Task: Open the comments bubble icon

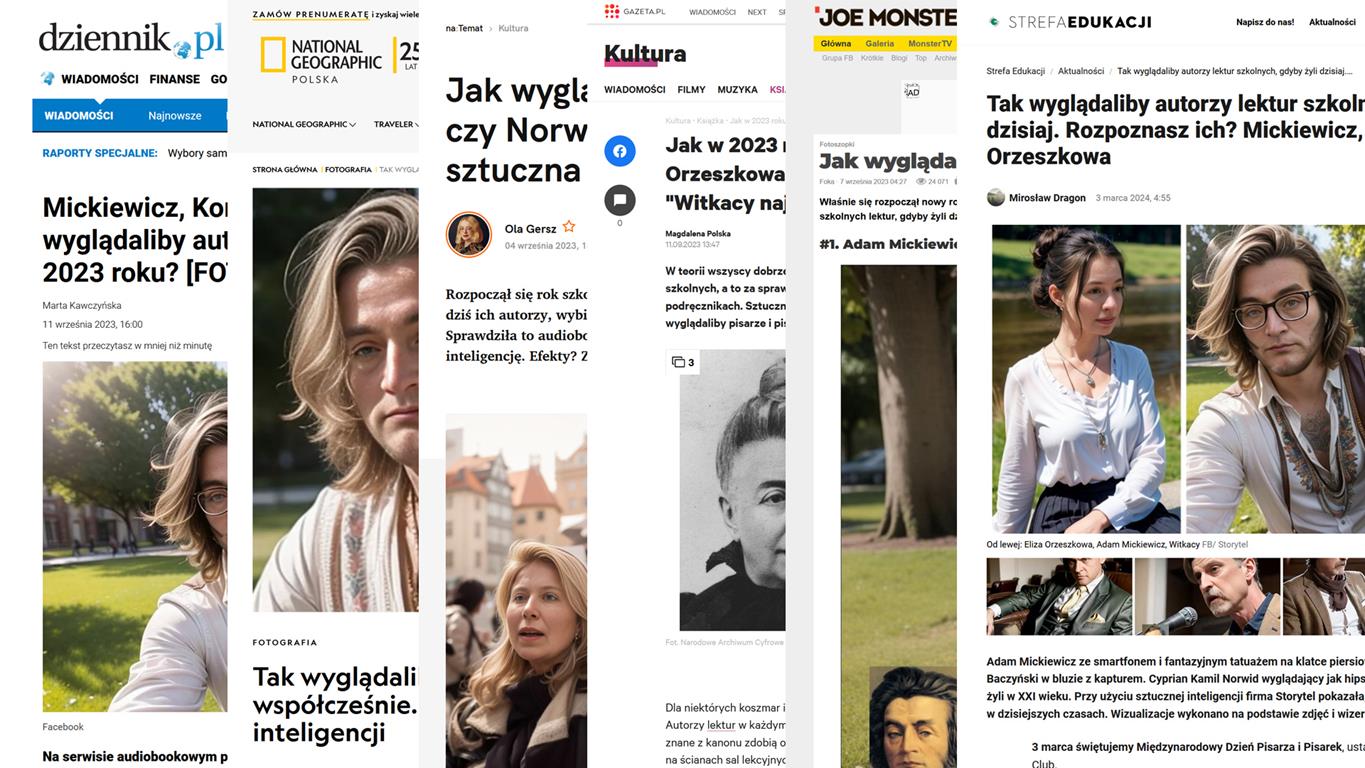Action: coord(620,200)
